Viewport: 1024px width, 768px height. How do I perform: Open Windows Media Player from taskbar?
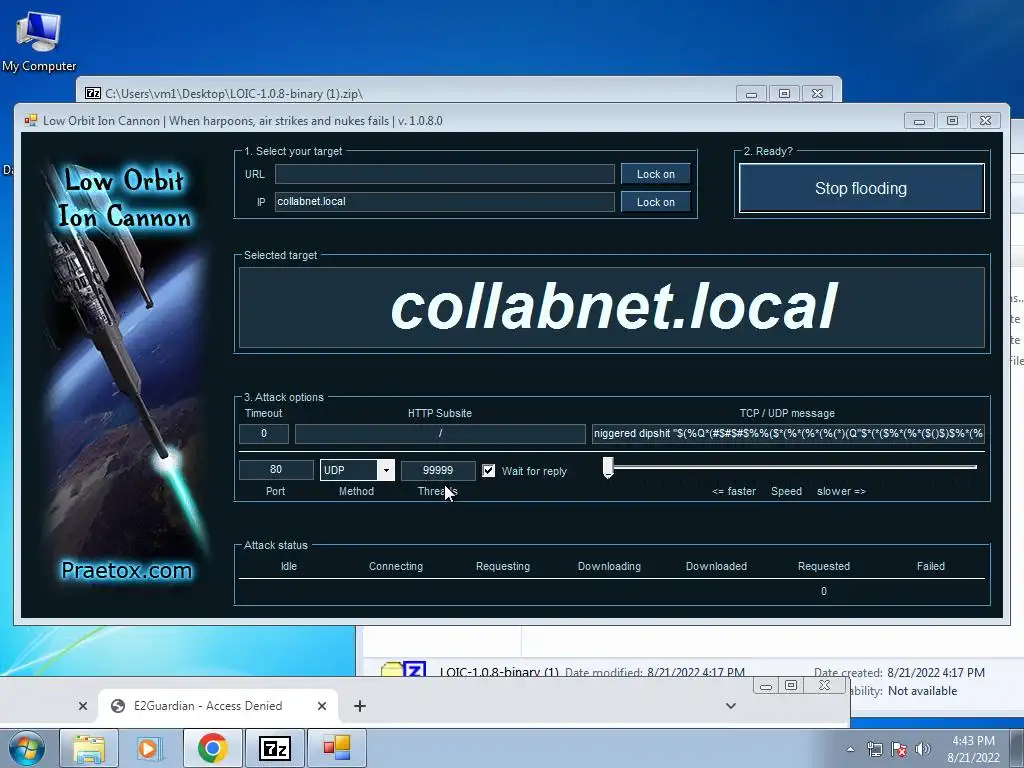click(150, 748)
